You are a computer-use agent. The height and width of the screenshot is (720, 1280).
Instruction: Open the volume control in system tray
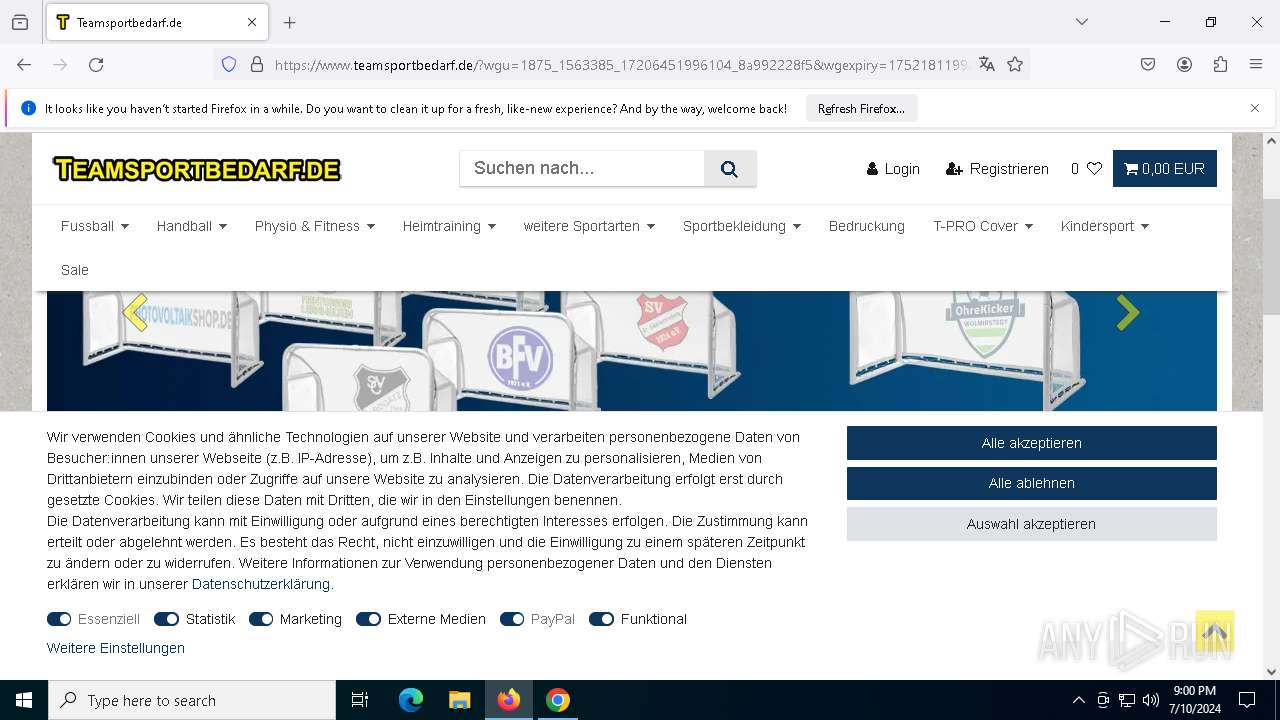click(1151, 700)
